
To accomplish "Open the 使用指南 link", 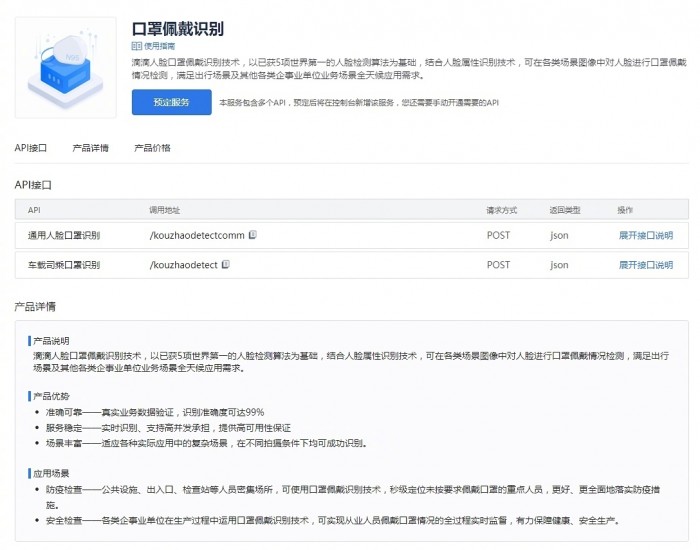I will pos(158,46).
